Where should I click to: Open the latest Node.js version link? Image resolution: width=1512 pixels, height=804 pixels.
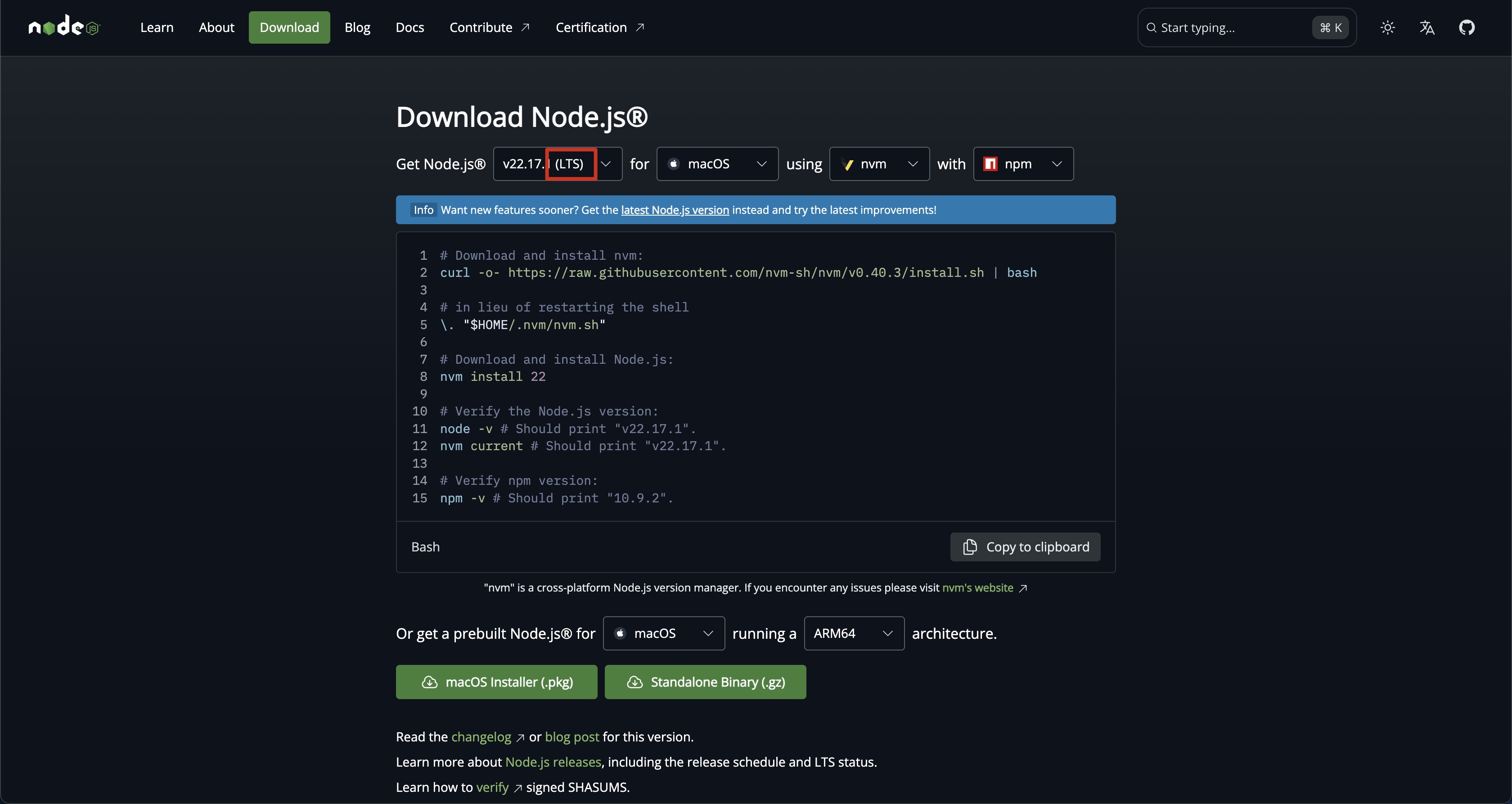point(674,210)
